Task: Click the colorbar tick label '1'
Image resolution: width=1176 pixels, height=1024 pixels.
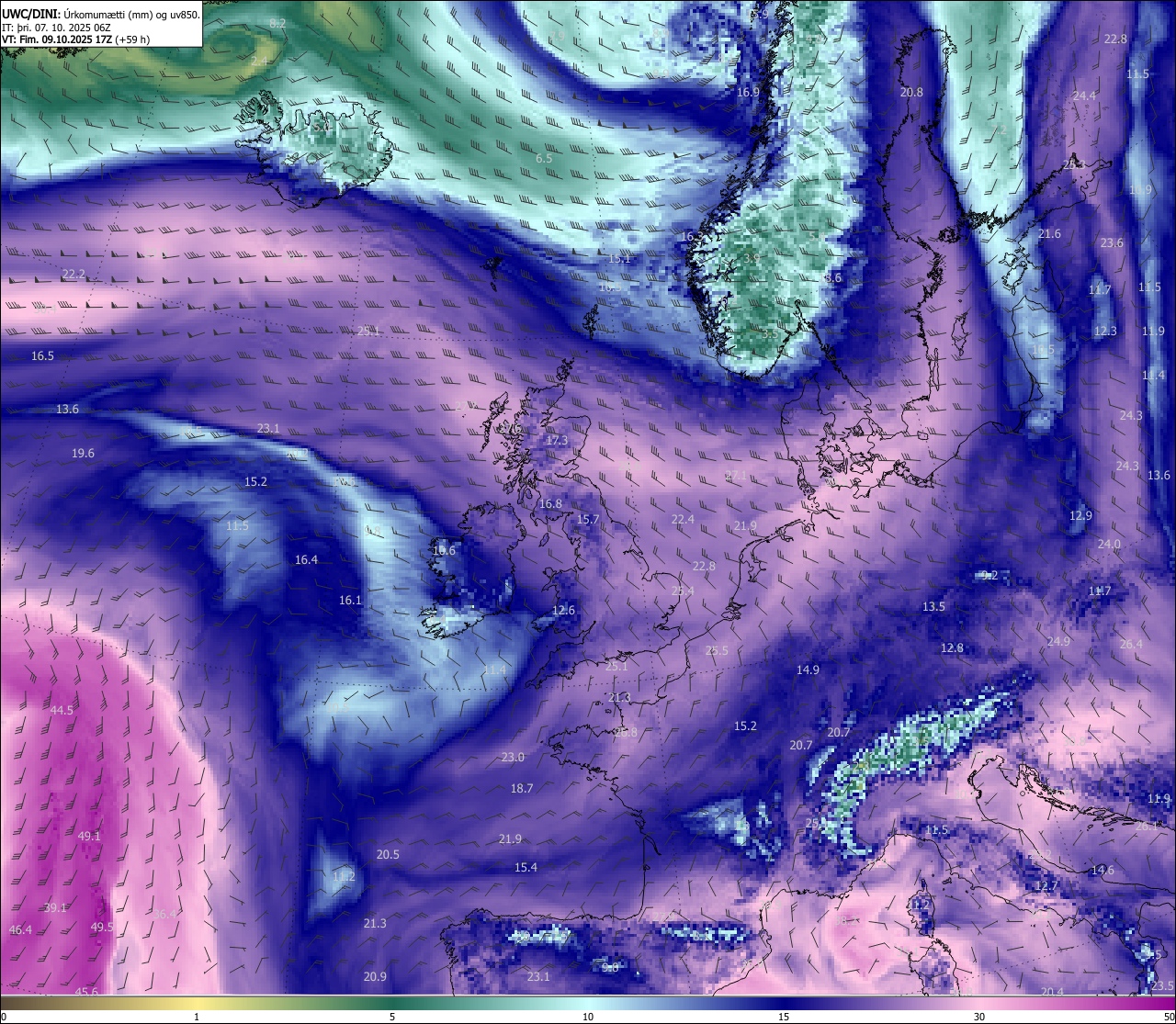Action: 197,1017
